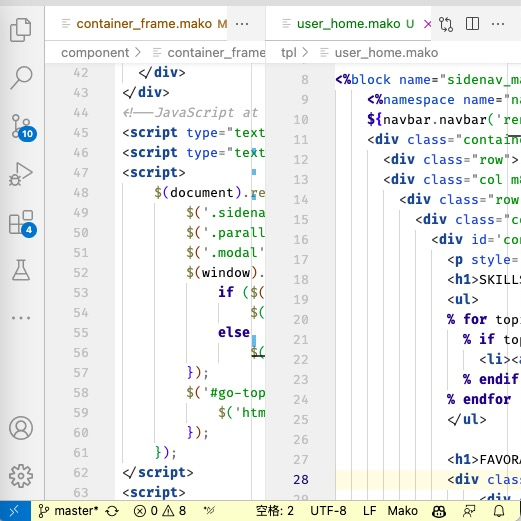Open the Copilot status icon
The width and height of the screenshot is (521, 521).
[x=439, y=511]
